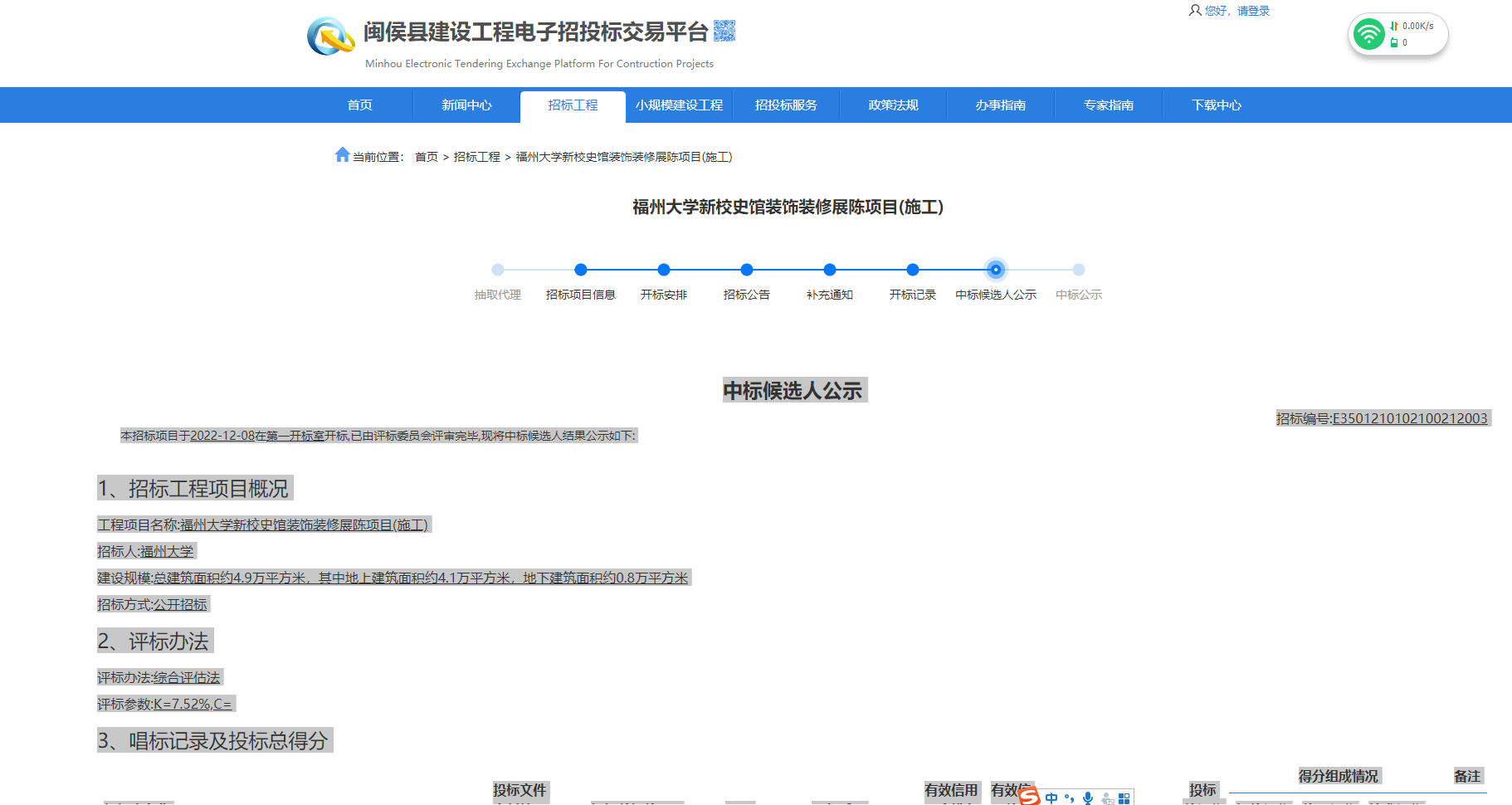Click the green WiFi speed widget icon
This screenshot has height=805, width=1512.
tap(1368, 34)
